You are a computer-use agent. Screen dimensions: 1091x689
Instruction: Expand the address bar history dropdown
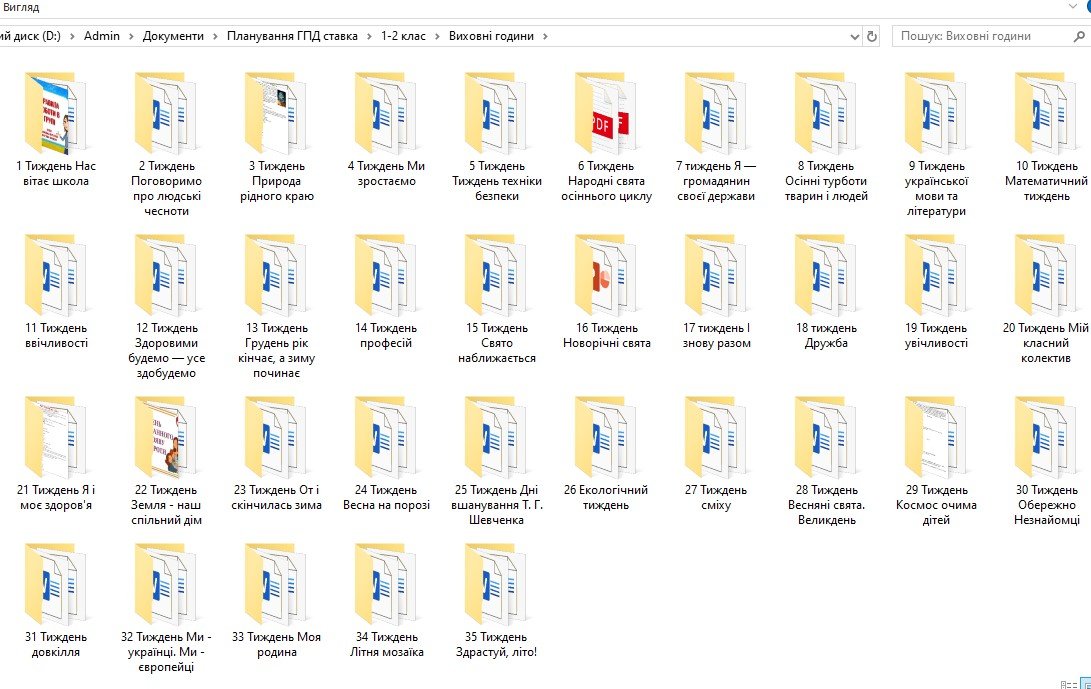854,36
